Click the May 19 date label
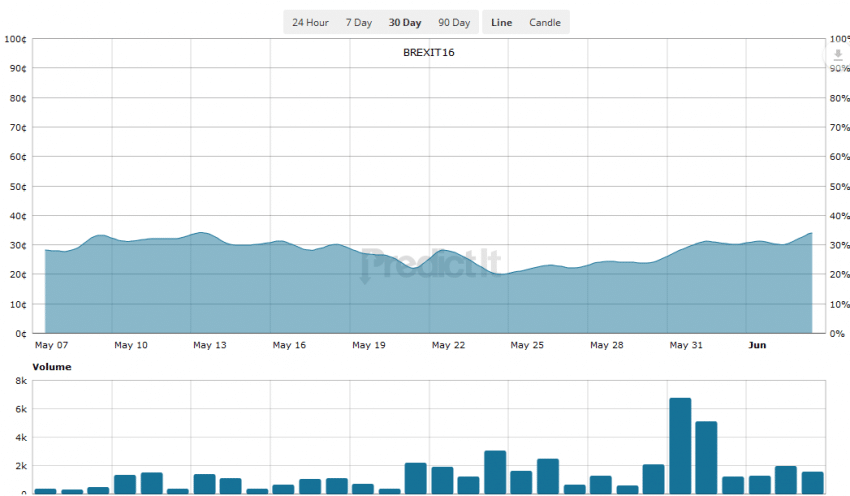The image size is (850, 496). point(369,345)
